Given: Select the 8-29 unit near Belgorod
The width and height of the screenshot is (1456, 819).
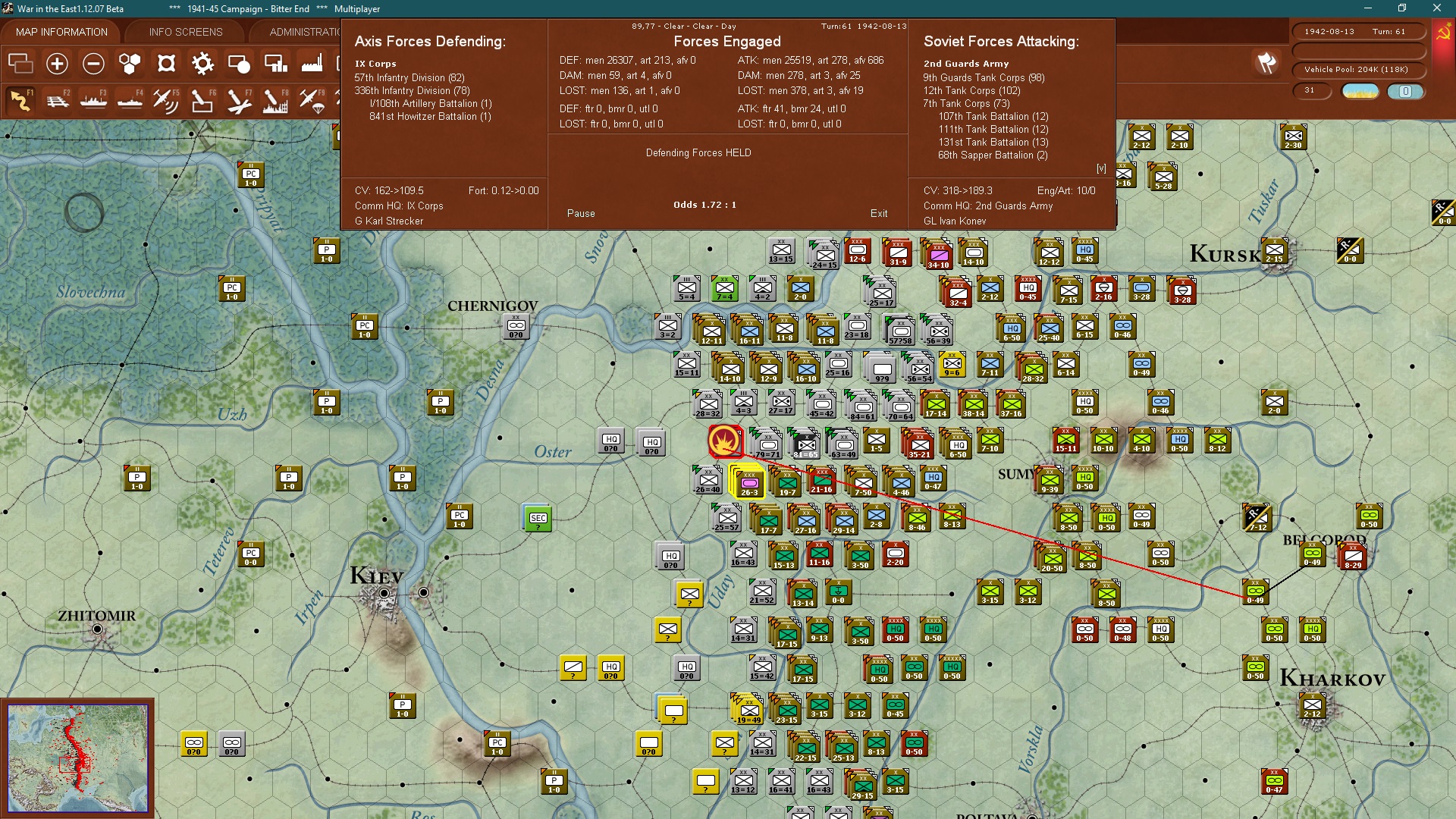Looking at the screenshot, I should click(x=1353, y=555).
